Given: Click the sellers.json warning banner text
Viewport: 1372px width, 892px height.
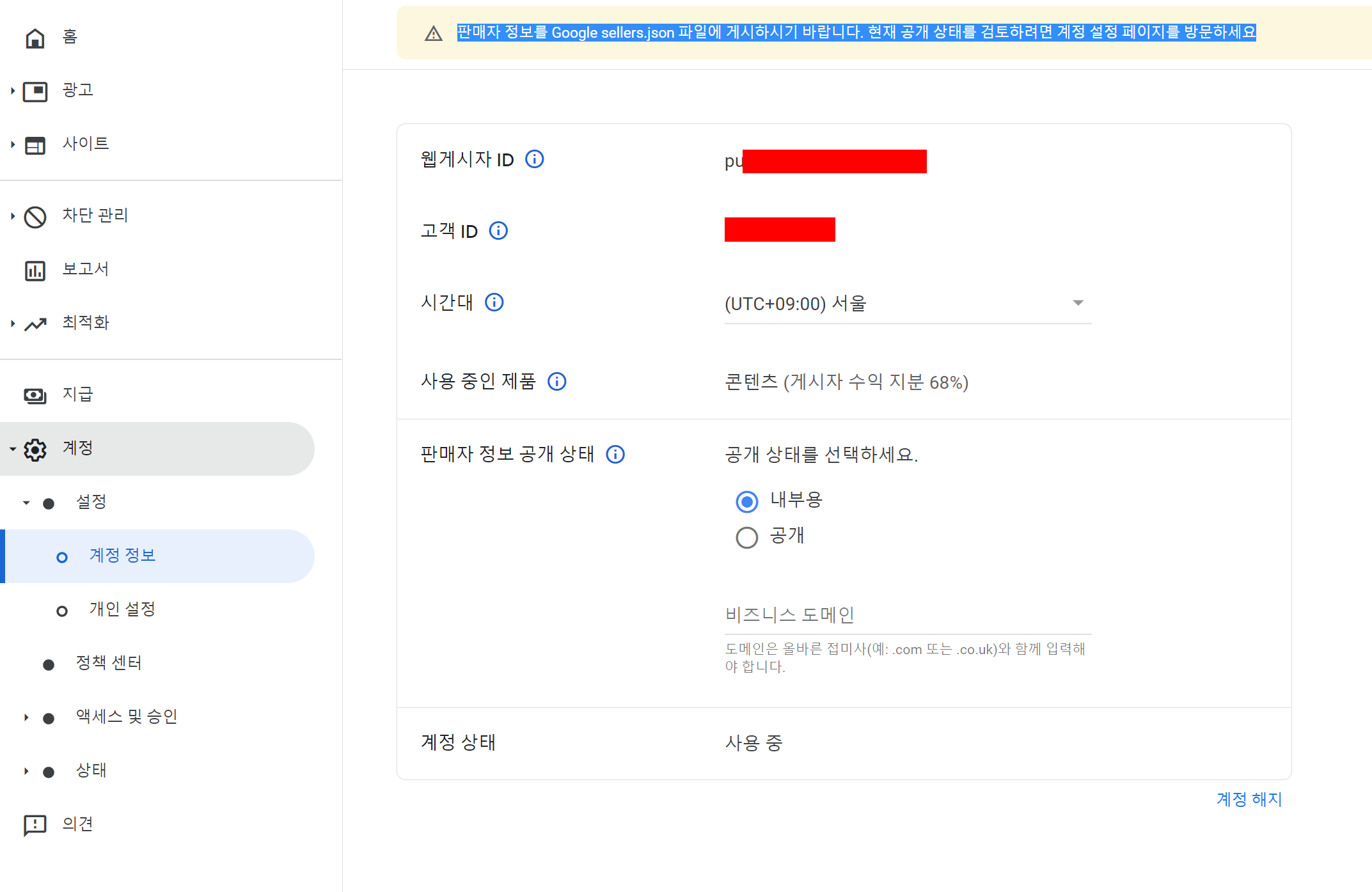Looking at the screenshot, I should pos(856,33).
